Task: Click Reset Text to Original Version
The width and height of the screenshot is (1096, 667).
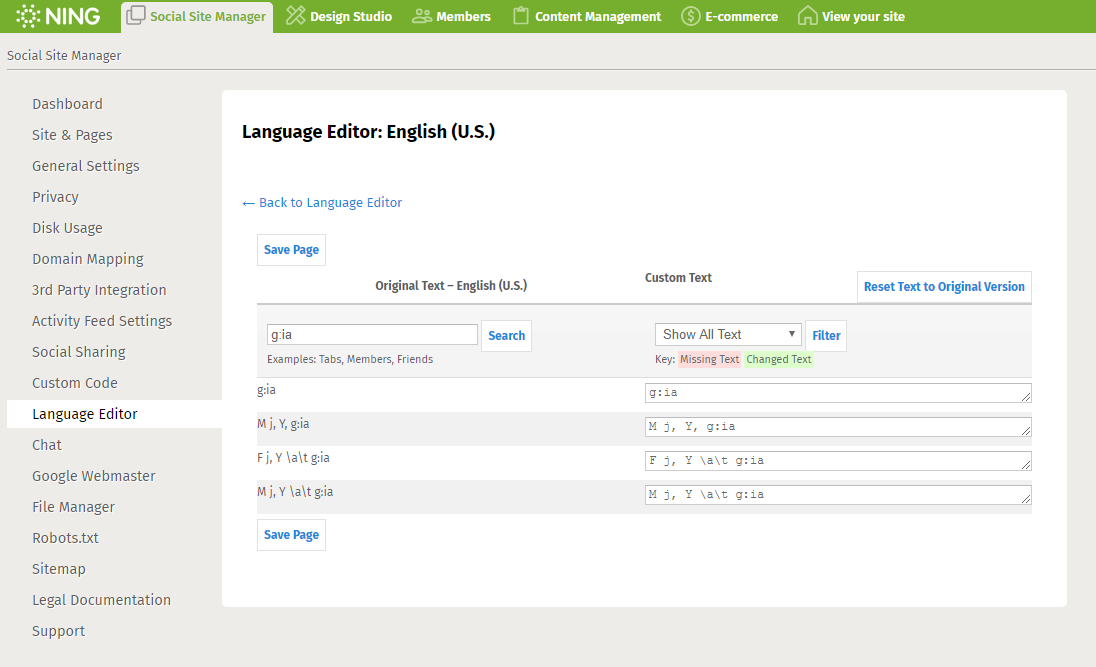Action: pyautogui.click(x=944, y=287)
